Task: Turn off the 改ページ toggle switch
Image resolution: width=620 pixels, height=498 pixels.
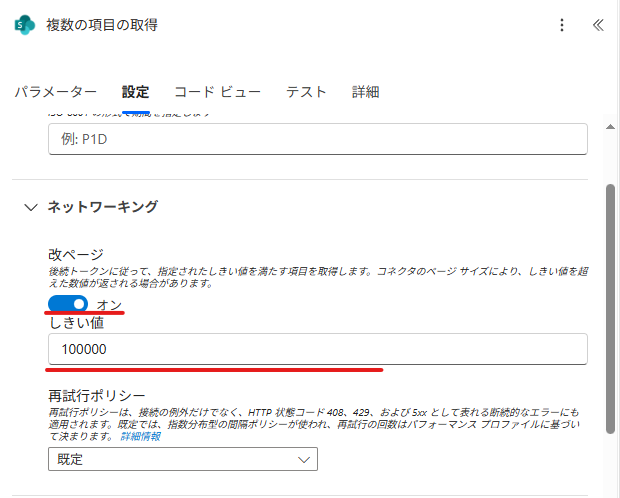Action: click(x=68, y=303)
